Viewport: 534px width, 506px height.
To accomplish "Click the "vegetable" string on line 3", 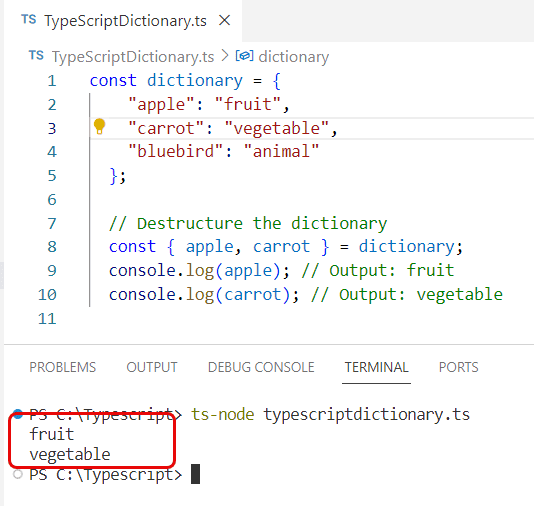I will click(277, 128).
